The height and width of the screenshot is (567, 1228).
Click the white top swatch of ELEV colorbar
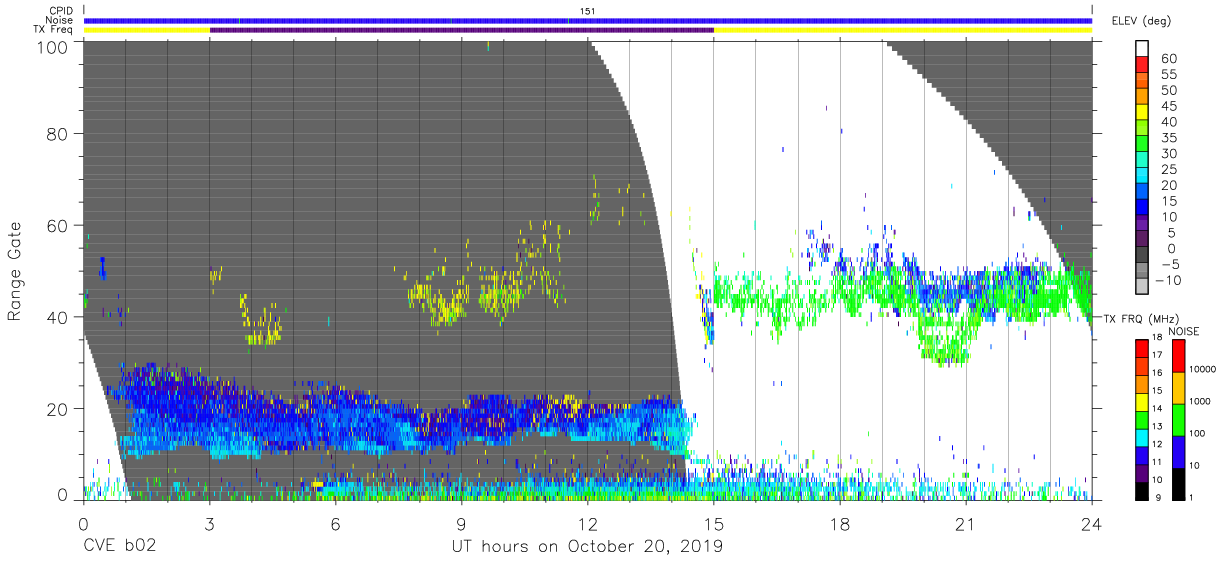pyautogui.click(x=1143, y=48)
